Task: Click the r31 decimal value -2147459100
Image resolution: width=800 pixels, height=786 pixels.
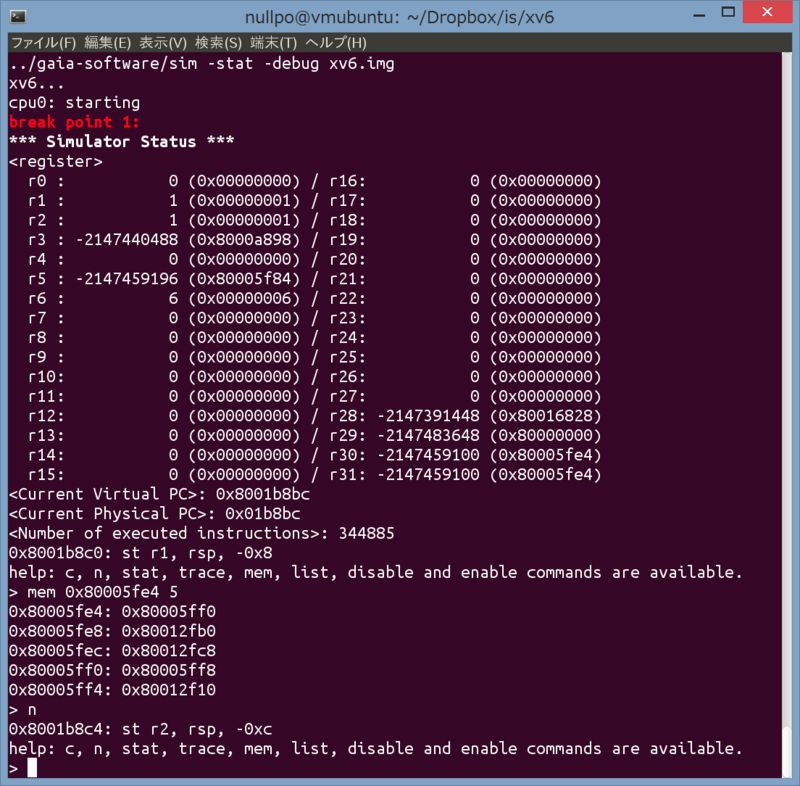Action: pos(428,474)
